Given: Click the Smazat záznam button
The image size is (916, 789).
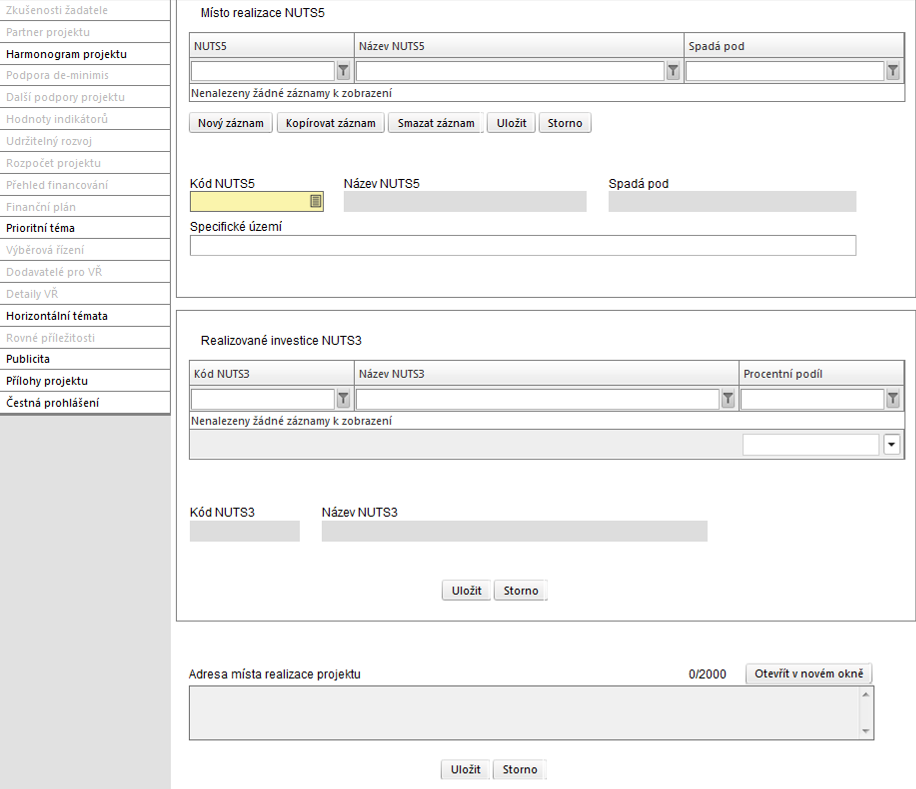Looking at the screenshot, I should tap(436, 123).
